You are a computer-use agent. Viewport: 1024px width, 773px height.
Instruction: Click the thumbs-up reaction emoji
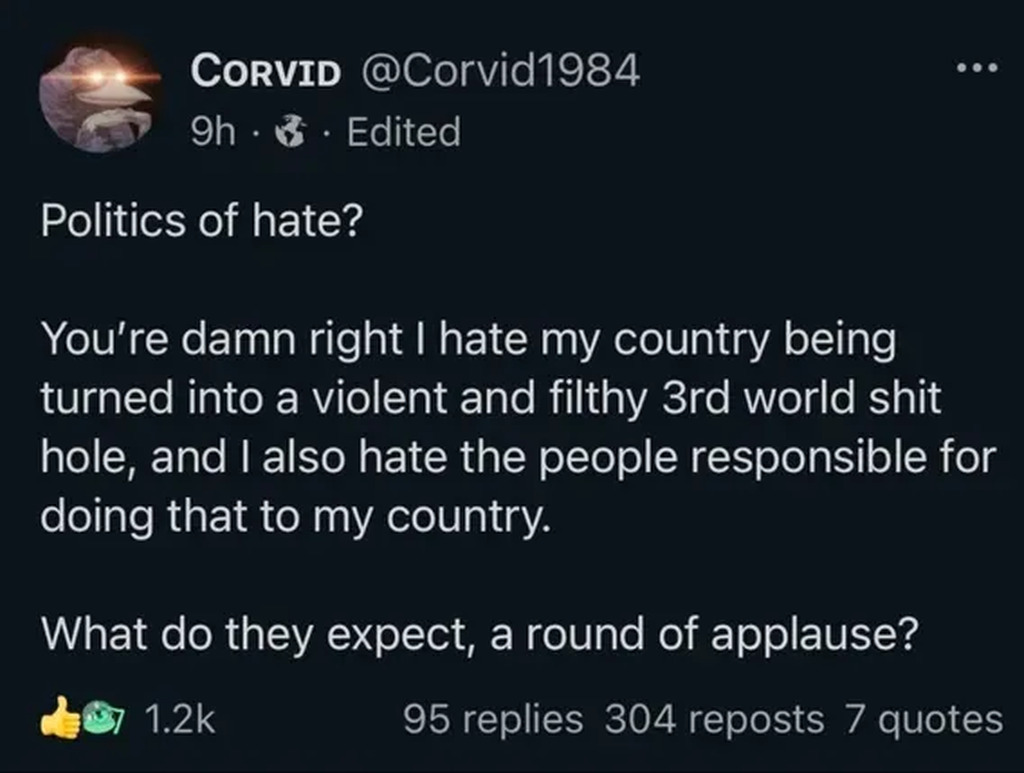click(60, 716)
